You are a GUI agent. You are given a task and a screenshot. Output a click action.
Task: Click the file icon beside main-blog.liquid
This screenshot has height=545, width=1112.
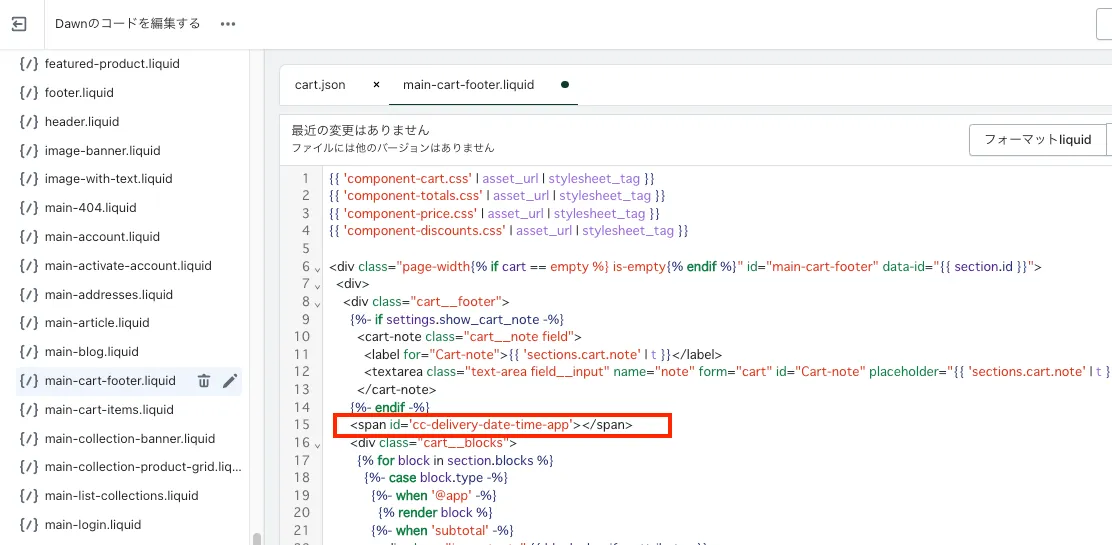[x=29, y=352]
